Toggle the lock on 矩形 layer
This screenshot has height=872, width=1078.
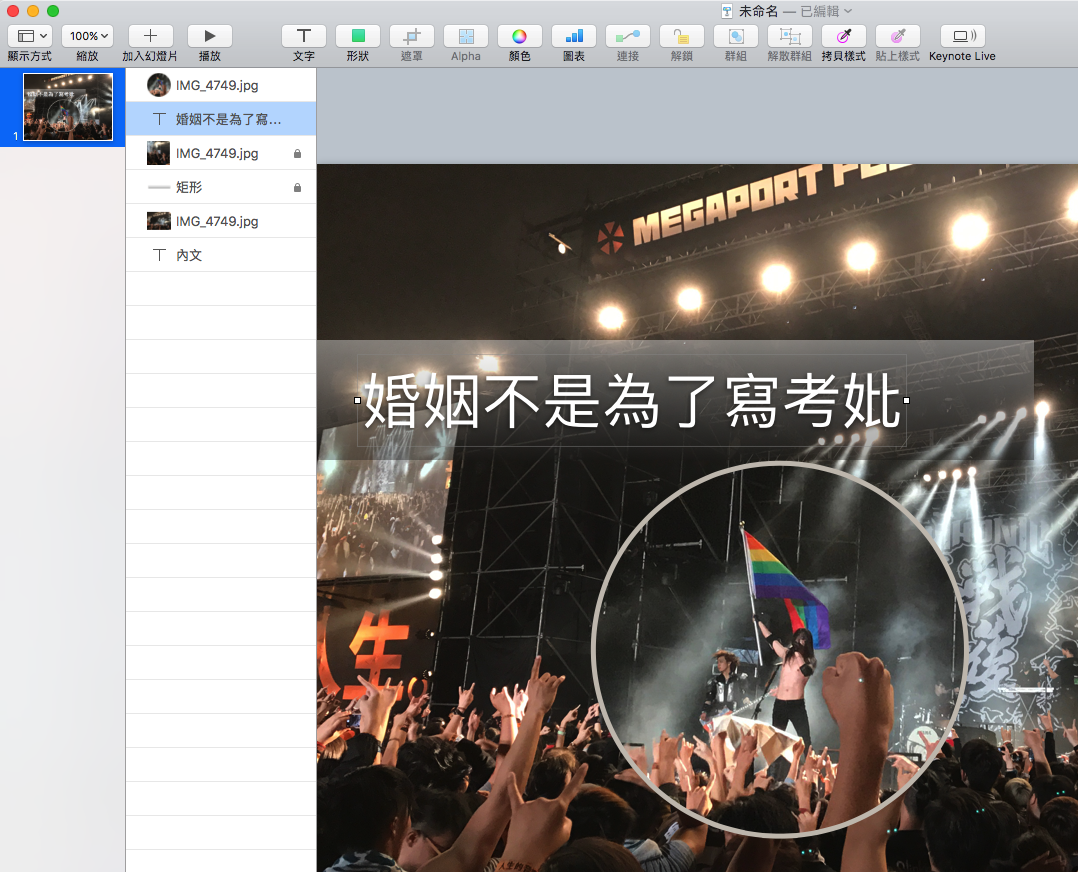tap(297, 188)
